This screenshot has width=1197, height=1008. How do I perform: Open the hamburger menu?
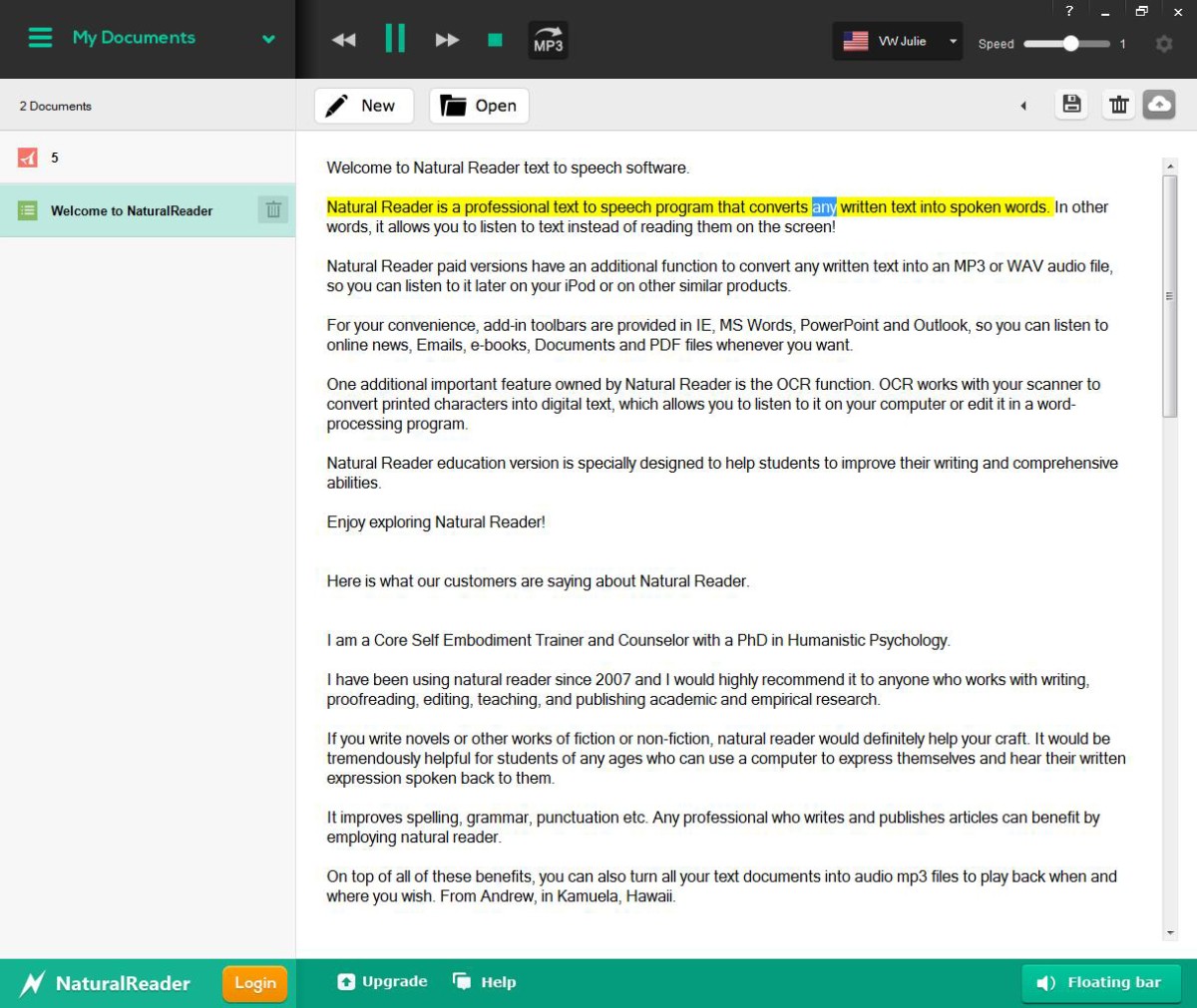coord(40,38)
